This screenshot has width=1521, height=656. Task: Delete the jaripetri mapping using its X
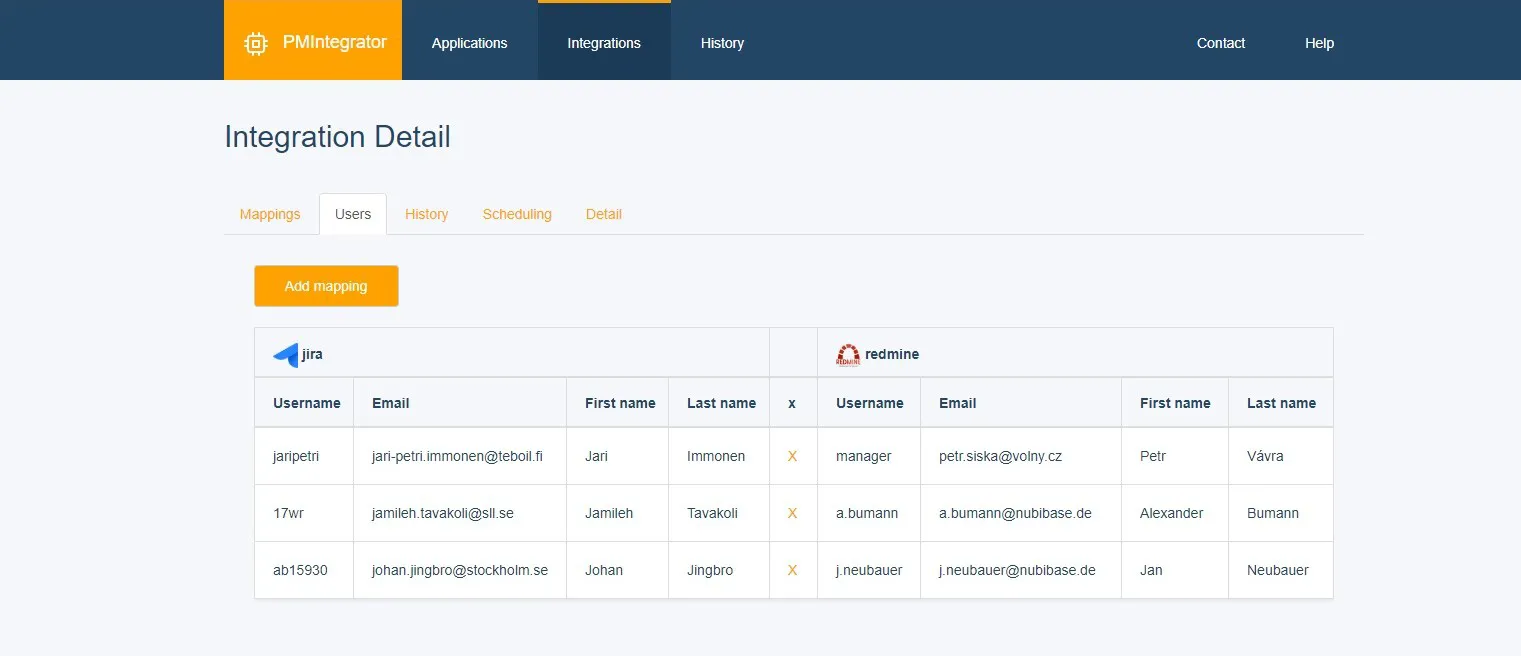[792, 456]
